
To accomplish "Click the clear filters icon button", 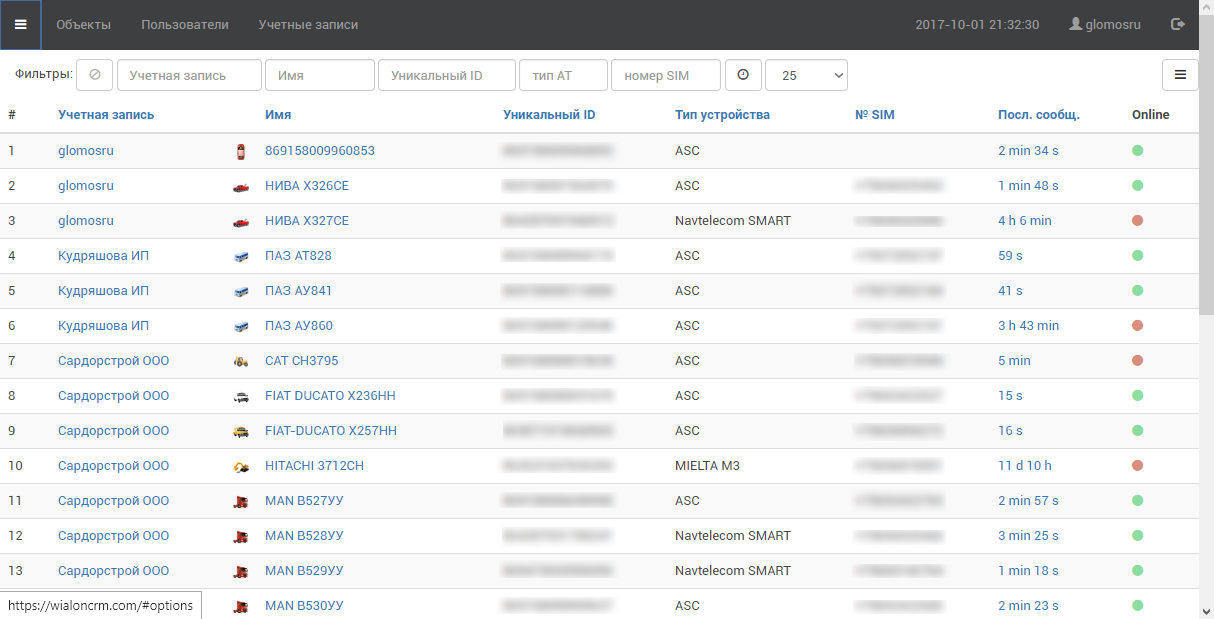I will coord(94,75).
